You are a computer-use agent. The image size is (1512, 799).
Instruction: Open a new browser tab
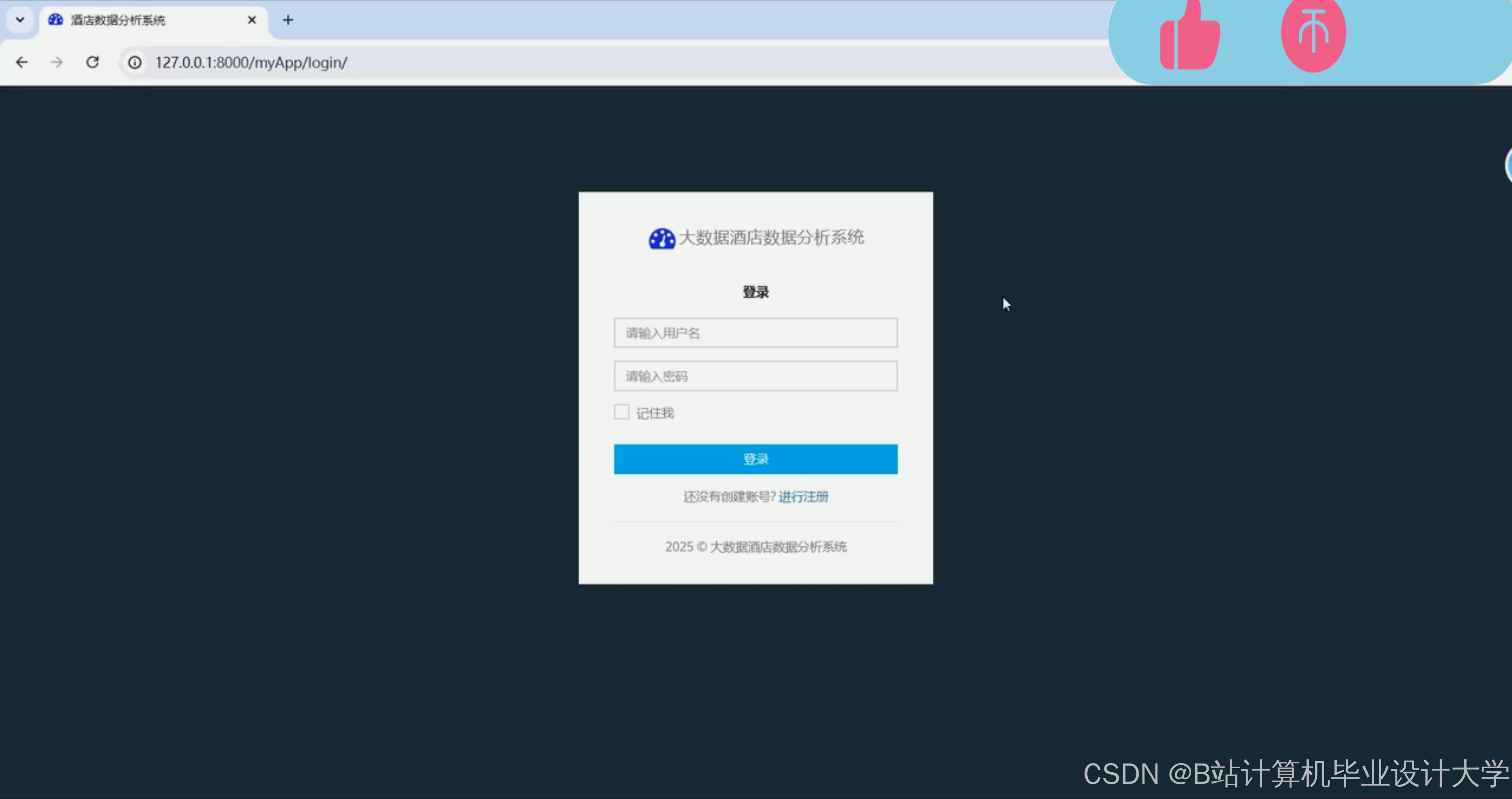coord(288,20)
